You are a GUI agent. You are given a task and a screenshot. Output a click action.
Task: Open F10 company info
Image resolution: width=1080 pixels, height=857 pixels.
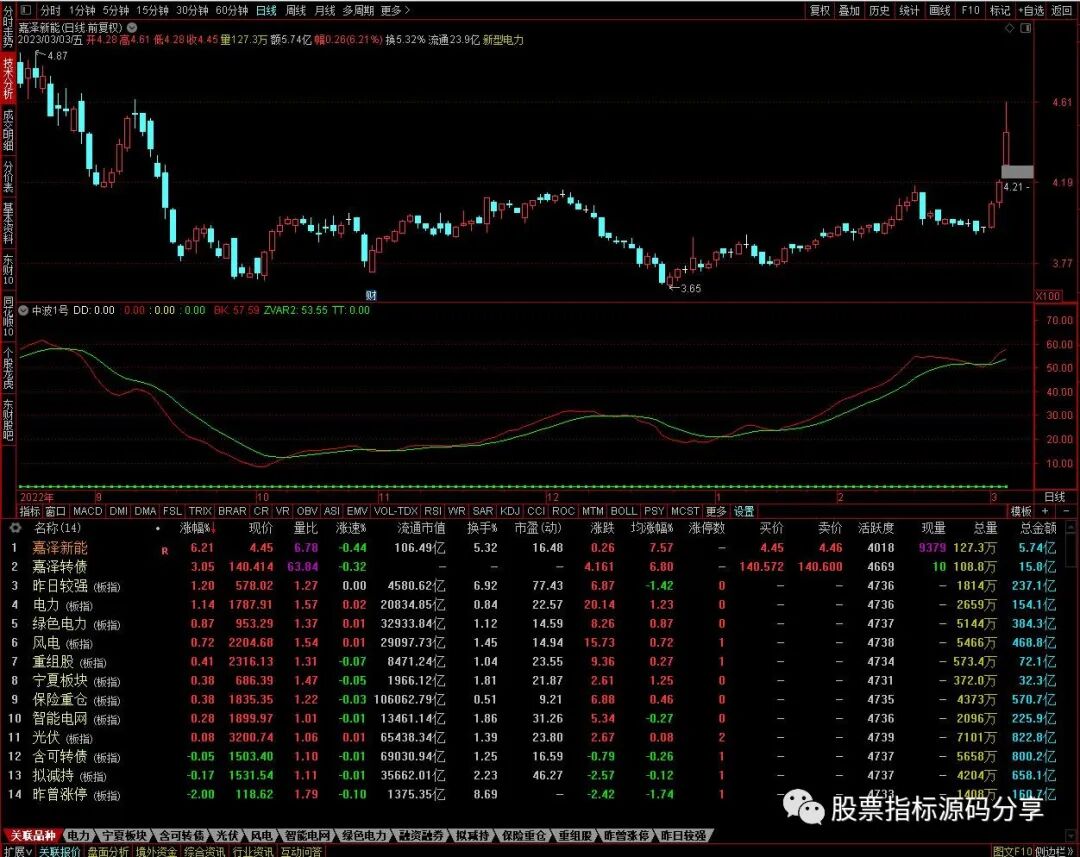[970, 10]
